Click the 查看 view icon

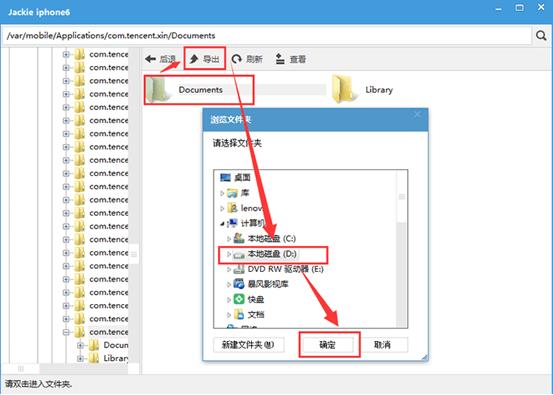[280, 59]
